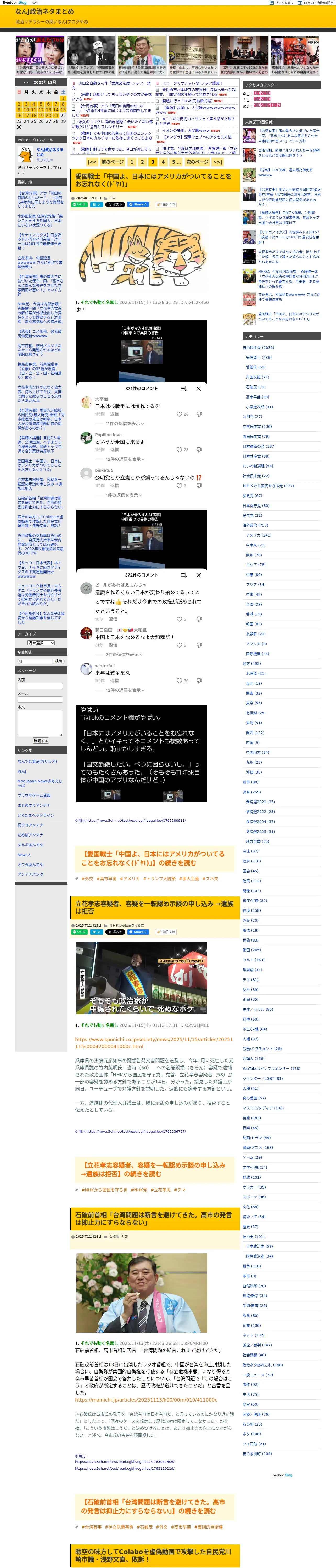The height and width of the screenshot is (1568, 336).
Task: Open the 自由民主党 (1035) category
Action: [259, 348]
